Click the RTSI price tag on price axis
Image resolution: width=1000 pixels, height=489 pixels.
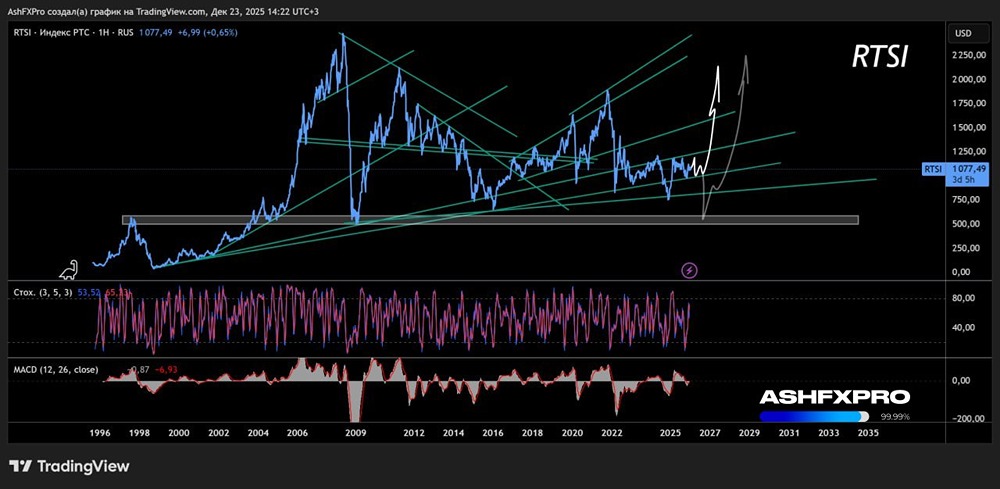point(933,169)
